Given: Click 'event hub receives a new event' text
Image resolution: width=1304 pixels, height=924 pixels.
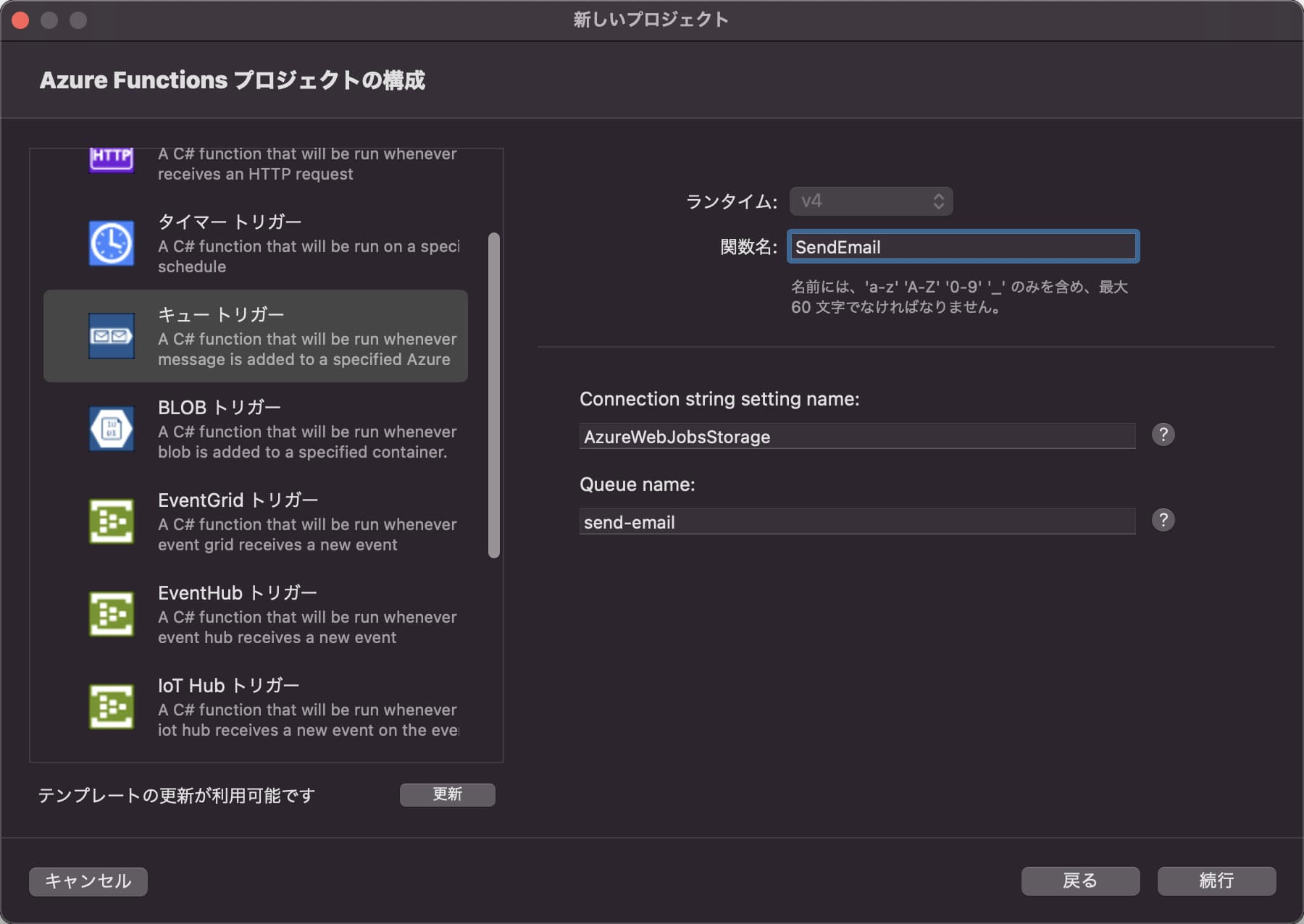Looking at the screenshot, I should (x=277, y=638).
